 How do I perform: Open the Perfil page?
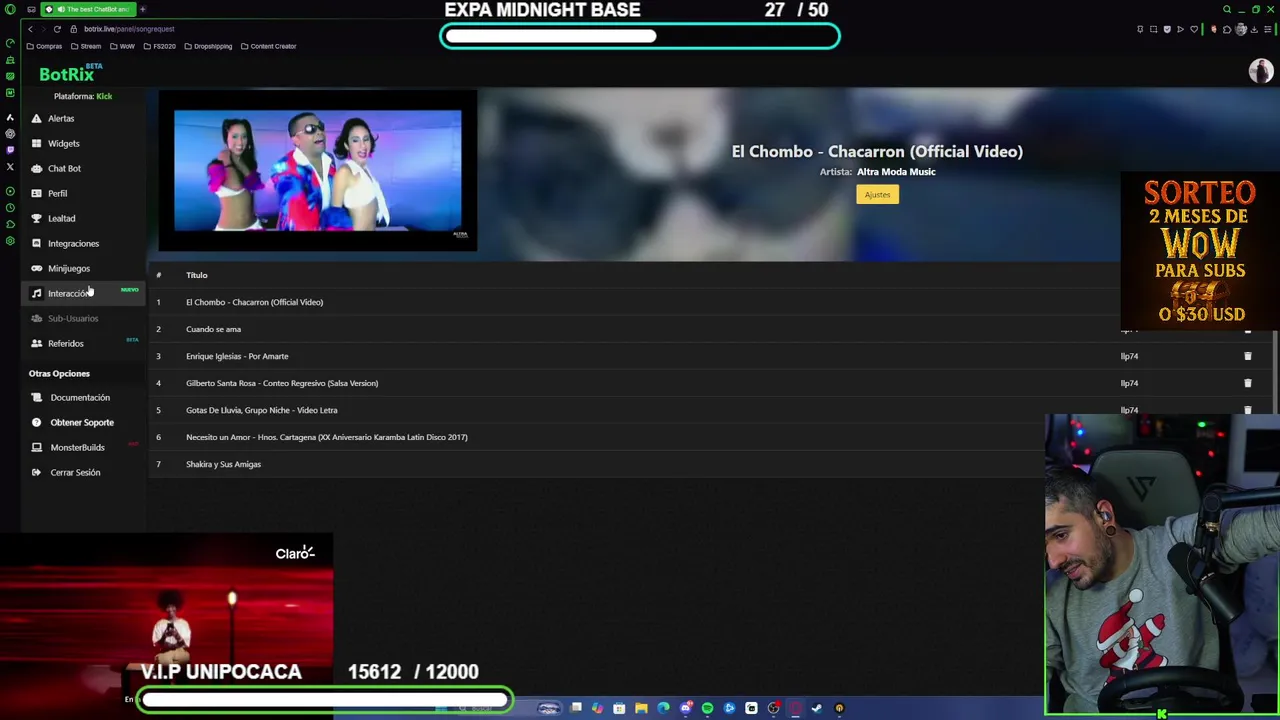point(57,193)
